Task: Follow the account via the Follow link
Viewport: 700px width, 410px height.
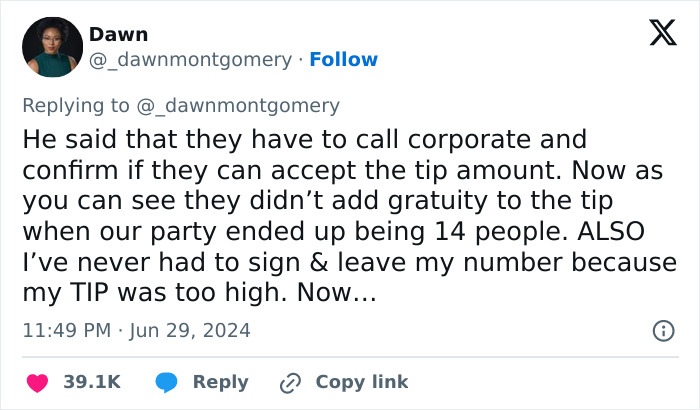Action: (343, 60)
